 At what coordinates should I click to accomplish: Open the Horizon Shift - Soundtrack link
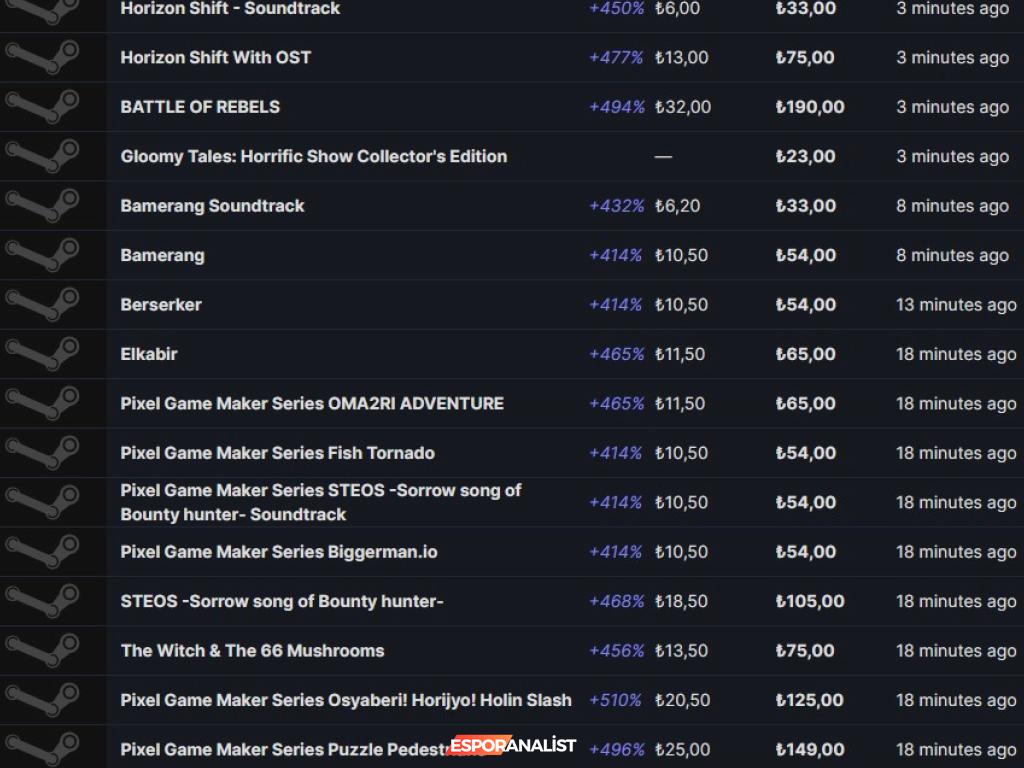point(230,9)
